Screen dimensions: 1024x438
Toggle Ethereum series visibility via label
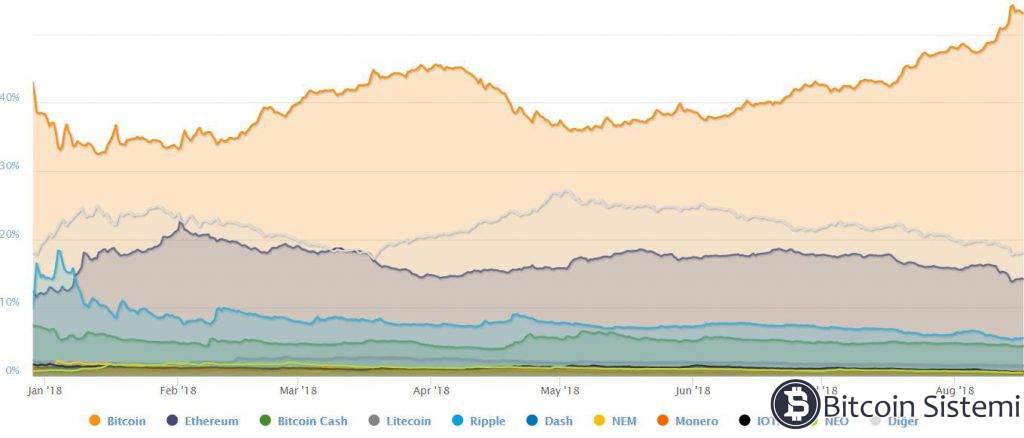pyautogui.click(x=211, y=421)
